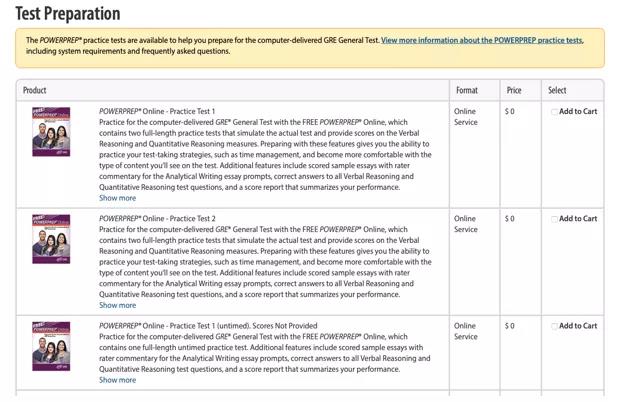Click the Product column header
624x402 pixels.
35,90
